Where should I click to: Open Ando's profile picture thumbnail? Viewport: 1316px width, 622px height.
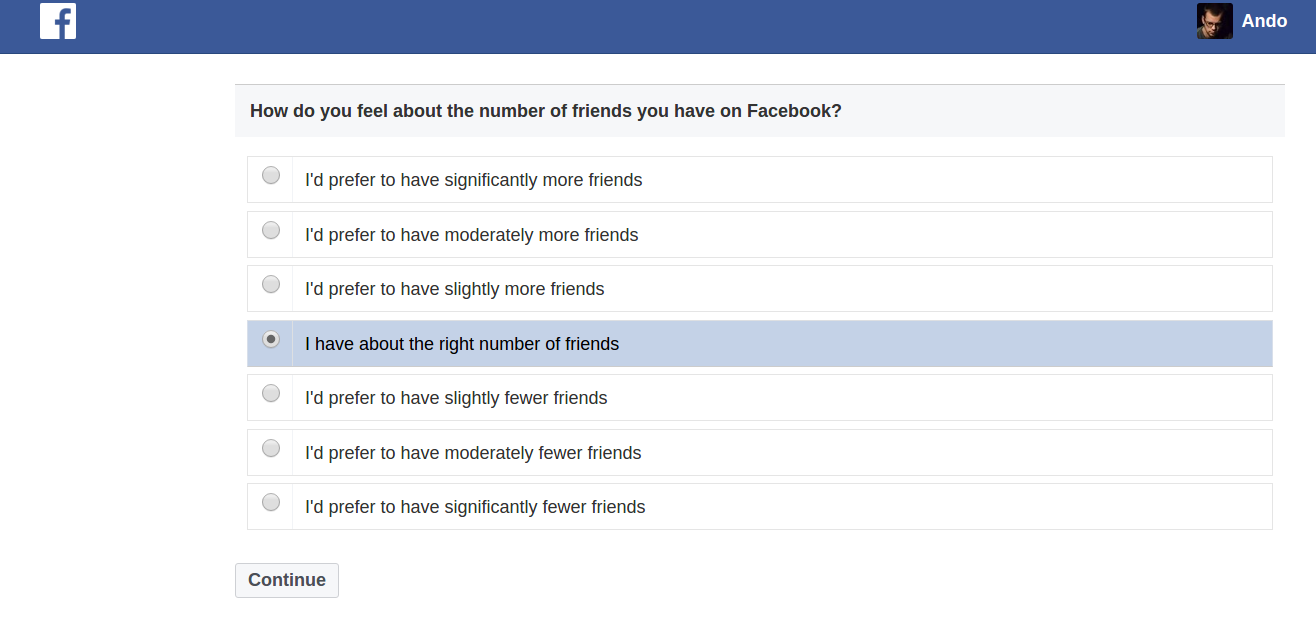pyautogui.click(x=1214, y=21)
